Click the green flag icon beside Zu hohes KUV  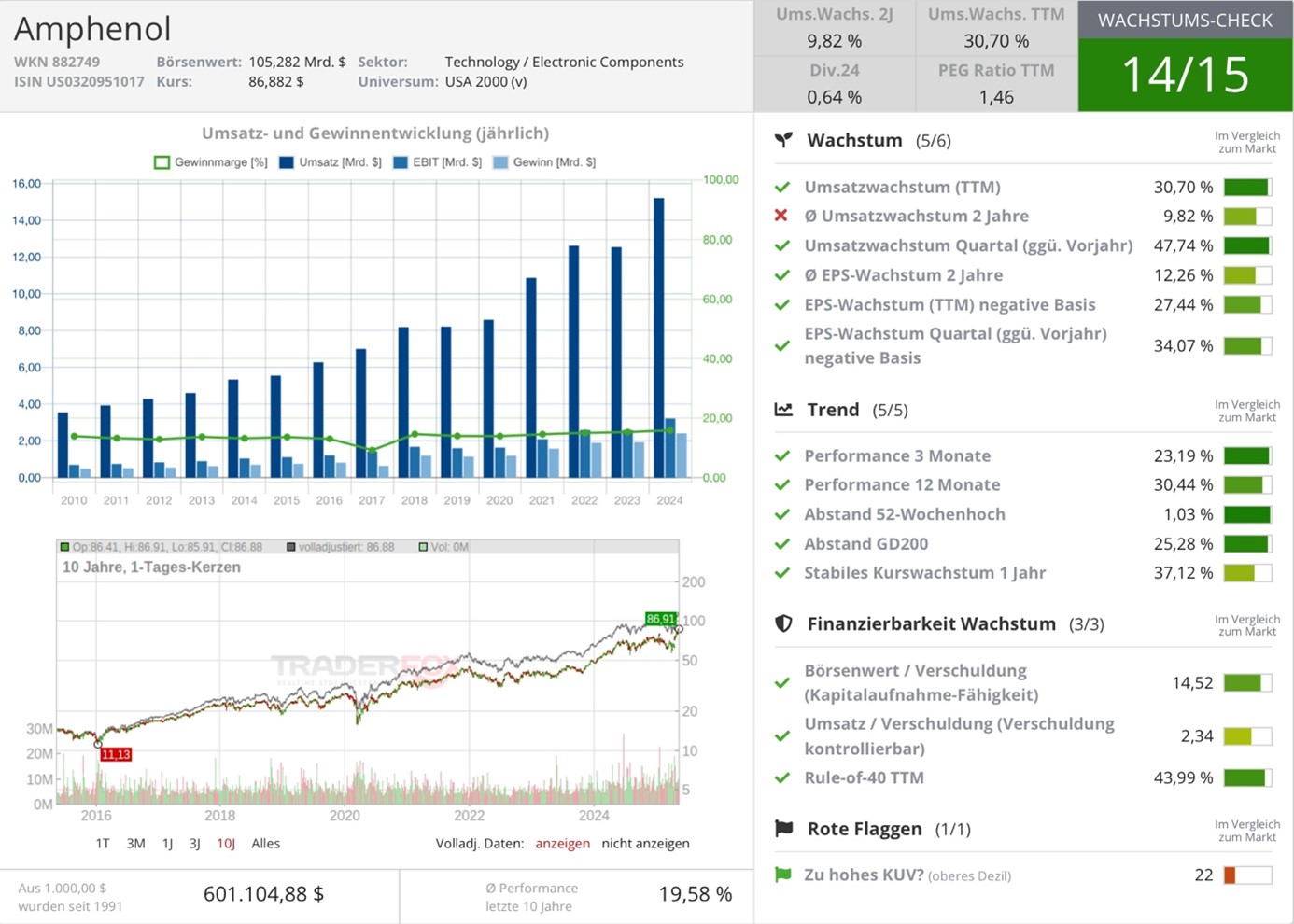click(782, 875)
